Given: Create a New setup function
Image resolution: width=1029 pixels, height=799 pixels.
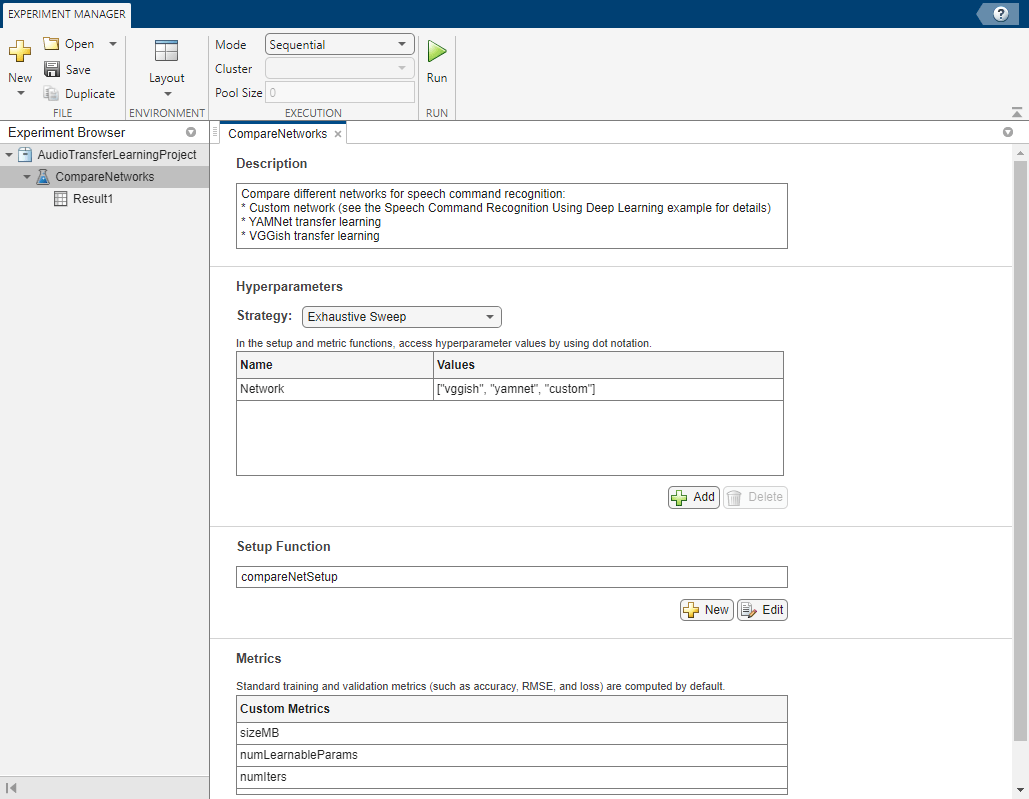Looking at the screenshot, I should (706, 610).
